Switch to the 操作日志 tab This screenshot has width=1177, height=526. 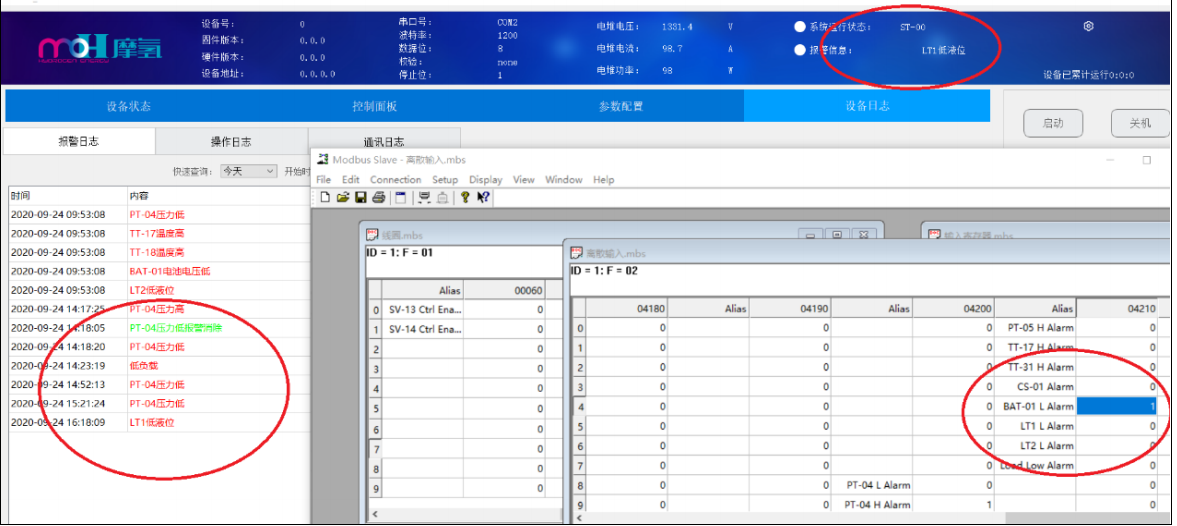tap(231, 141)
